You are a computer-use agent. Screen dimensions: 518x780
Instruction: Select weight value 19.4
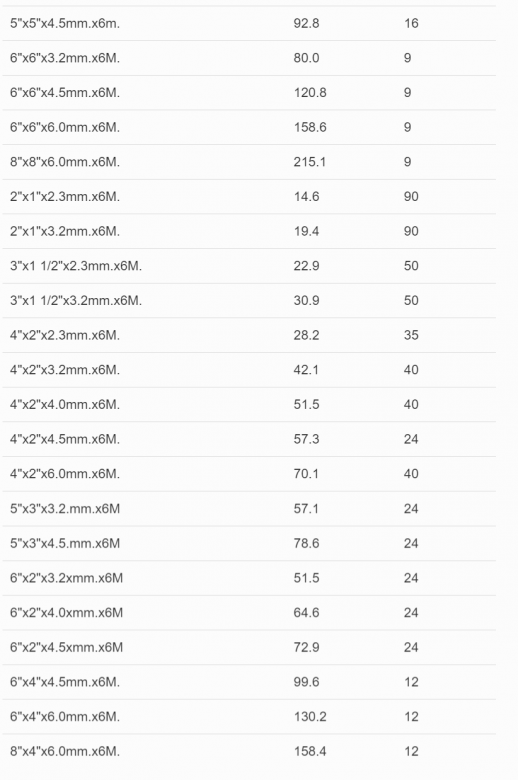click(x=306, y=231)
